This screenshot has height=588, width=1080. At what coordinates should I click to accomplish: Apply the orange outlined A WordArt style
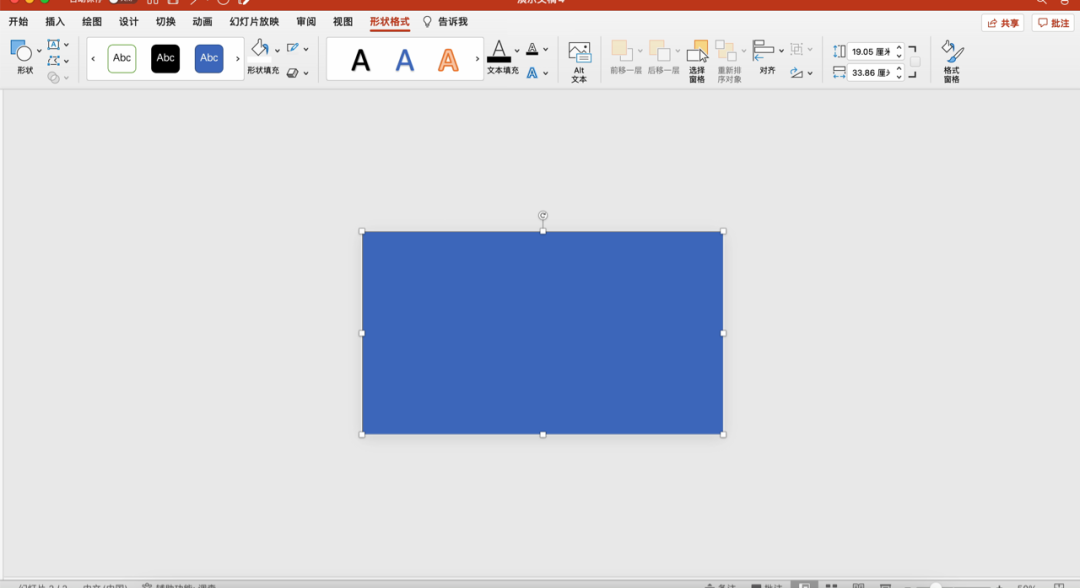pos(448,61)
